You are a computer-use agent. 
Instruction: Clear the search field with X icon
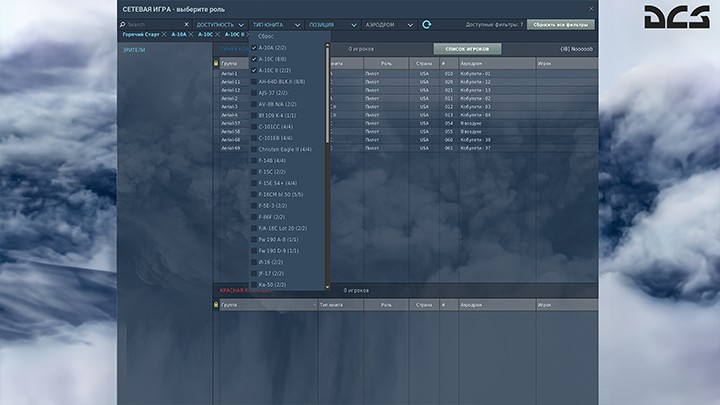tap(186, 24)
